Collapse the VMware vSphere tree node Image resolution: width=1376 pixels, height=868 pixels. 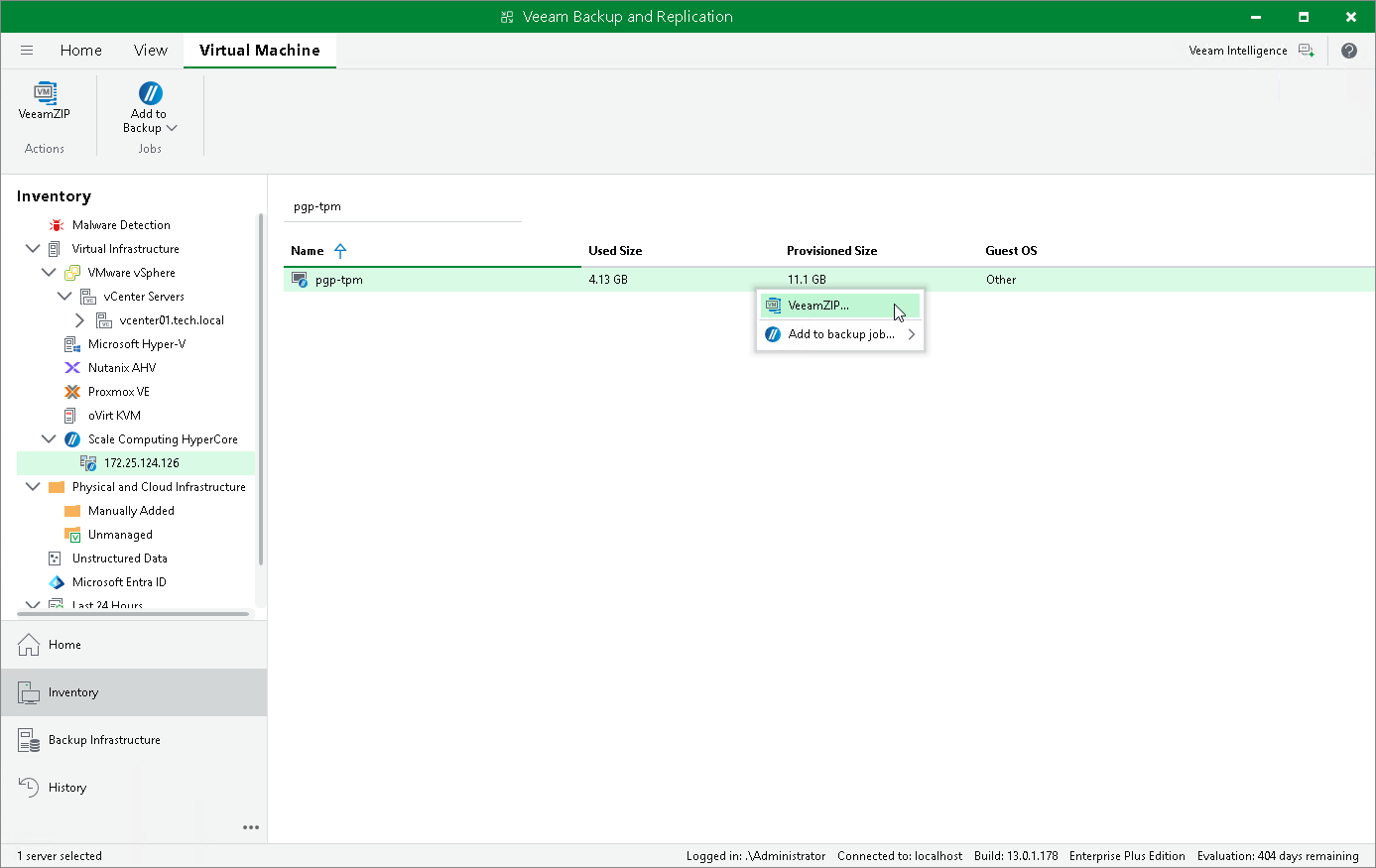click(49, 273)
